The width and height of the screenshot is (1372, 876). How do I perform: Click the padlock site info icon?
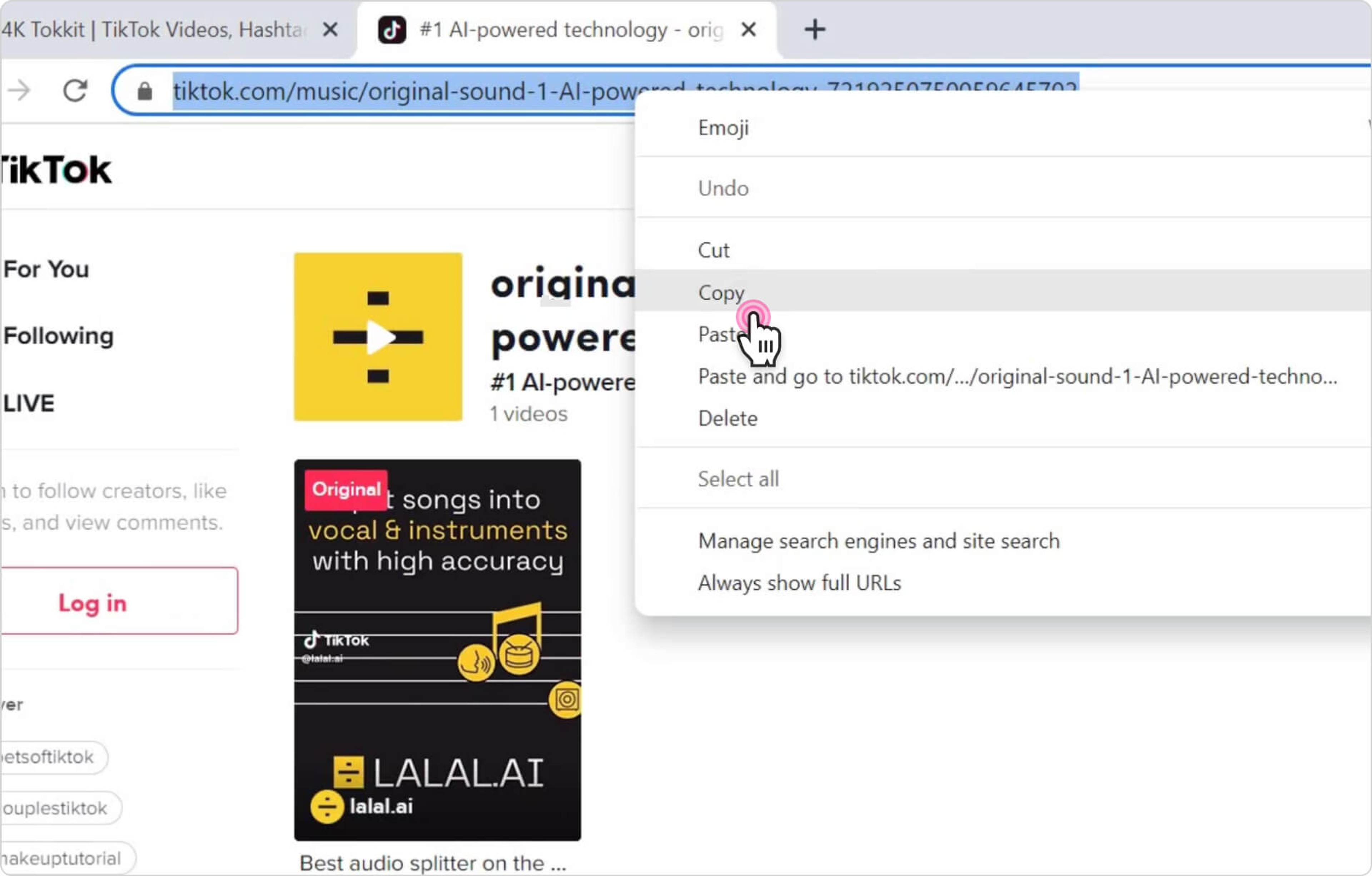click(x=145, y=91)
